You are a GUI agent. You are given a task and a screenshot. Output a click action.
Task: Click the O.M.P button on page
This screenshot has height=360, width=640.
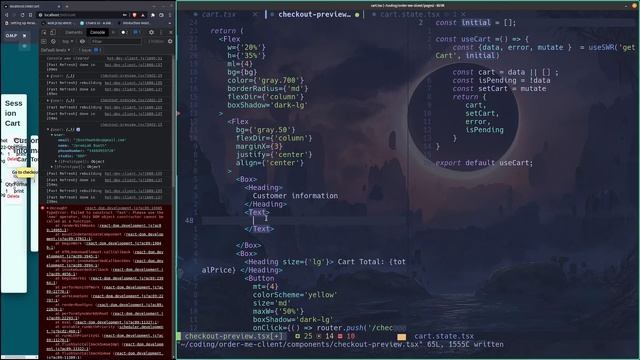tap(11, 36)
